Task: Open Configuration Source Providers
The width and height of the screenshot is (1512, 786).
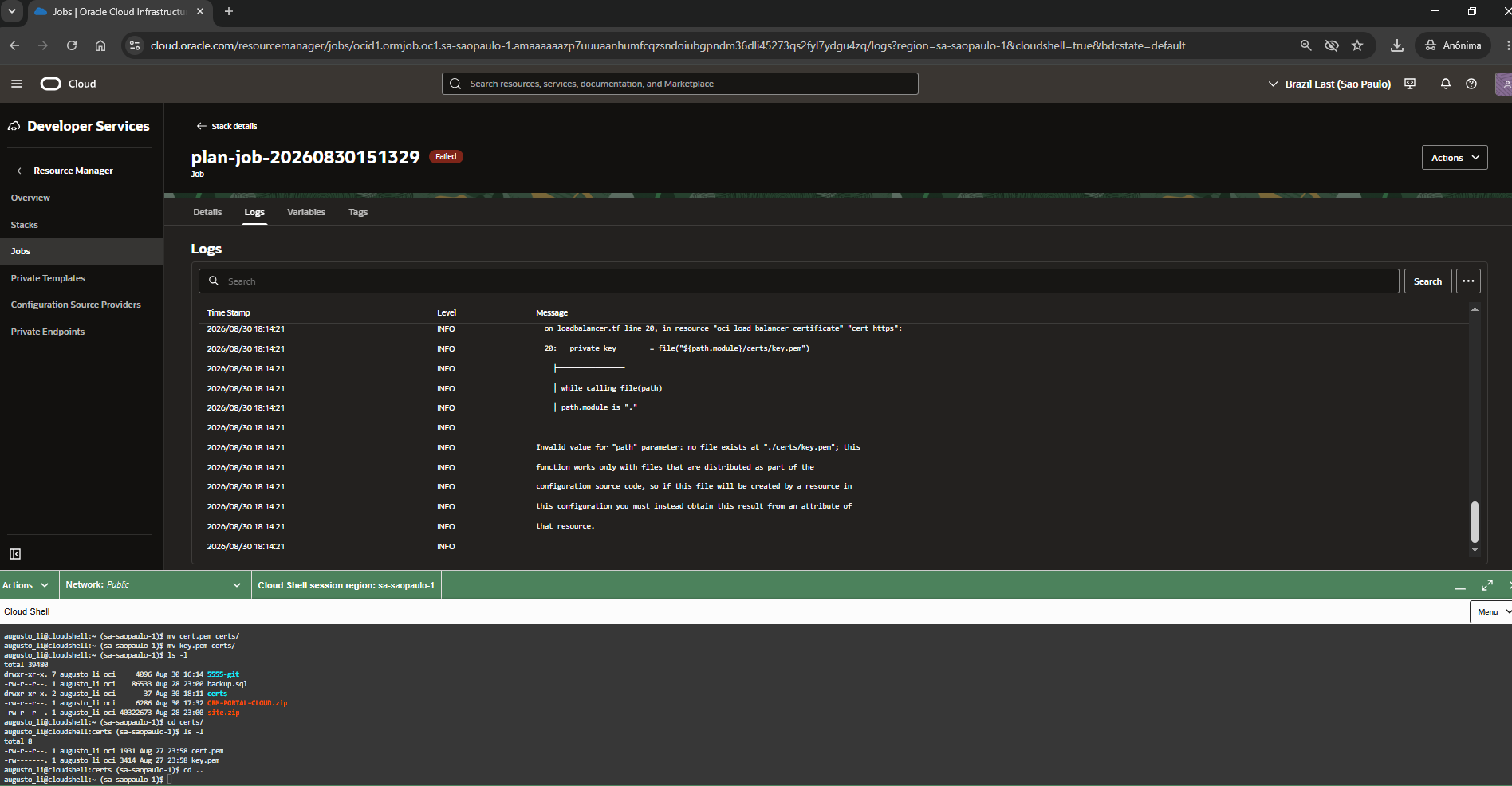Action: click(76, 305)
